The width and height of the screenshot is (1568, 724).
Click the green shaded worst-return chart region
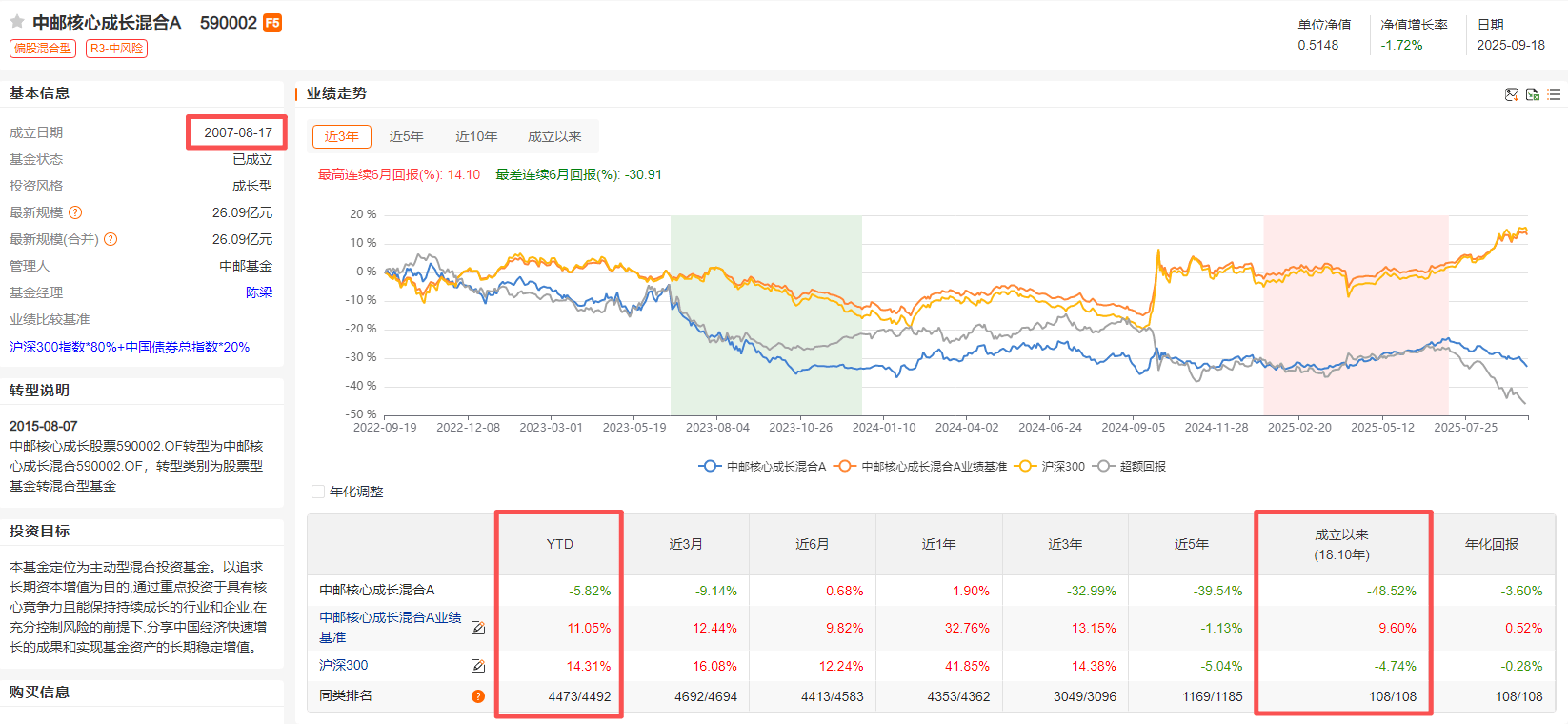point(766,315)
